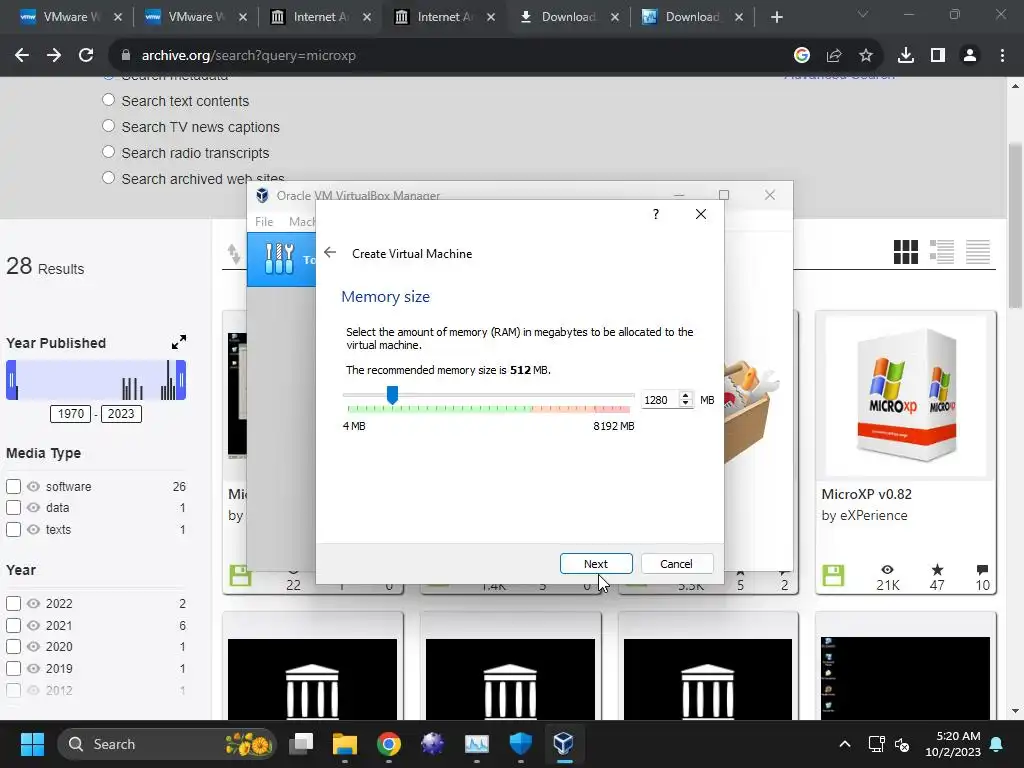Switch to tile grid view of results
This screenshot has height=768, width=1024.
pos(906,251)
